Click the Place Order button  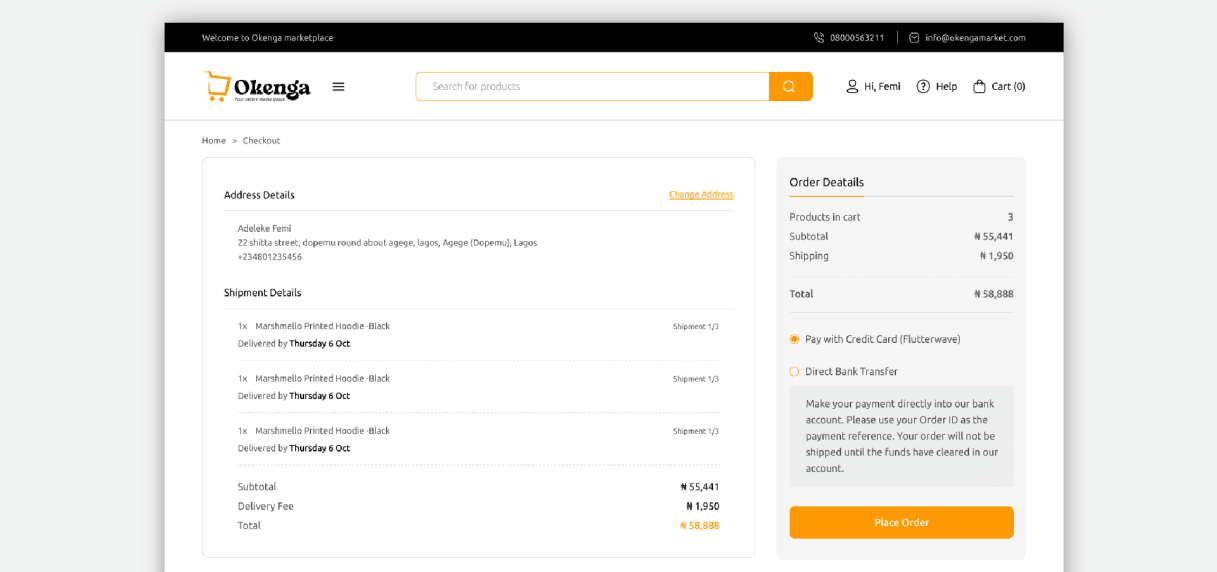tap(901, 522)
